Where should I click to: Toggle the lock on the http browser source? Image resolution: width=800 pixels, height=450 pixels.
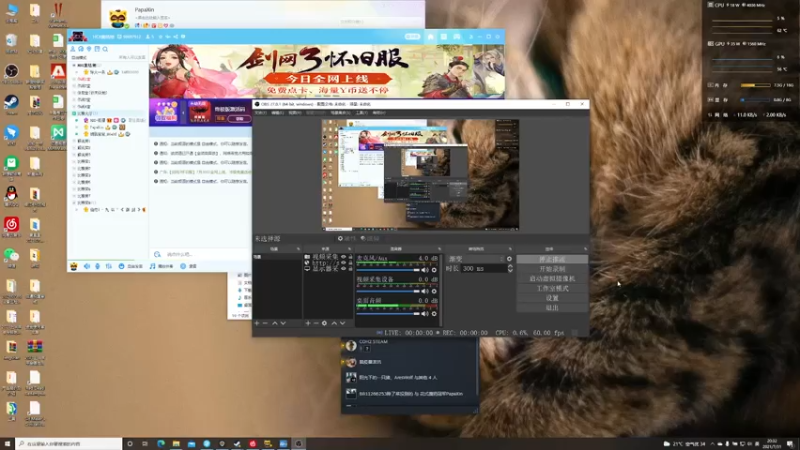(x=350, y=263)
